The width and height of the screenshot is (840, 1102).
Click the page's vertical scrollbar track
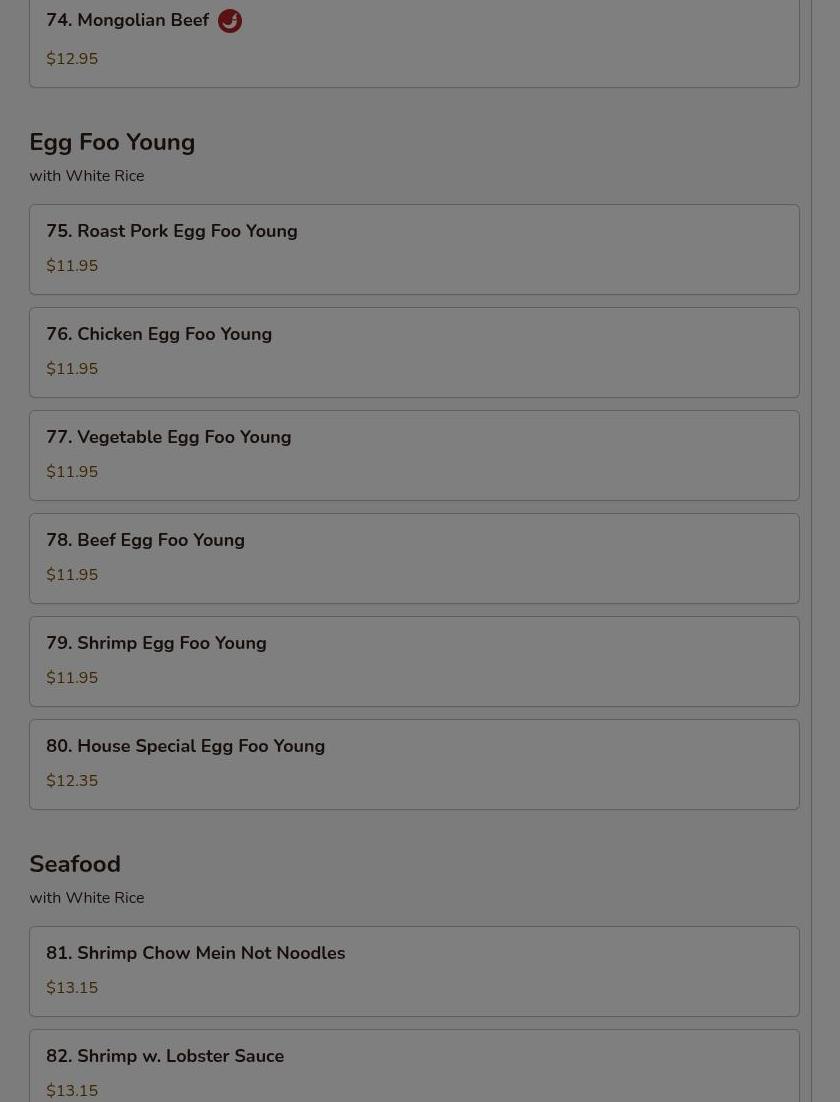coord(826,551)
